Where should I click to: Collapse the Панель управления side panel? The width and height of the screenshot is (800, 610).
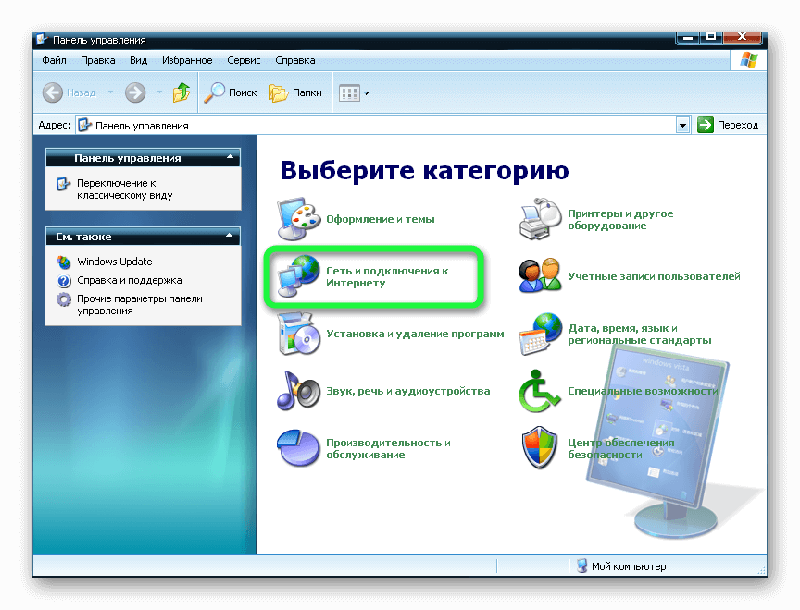230,157
